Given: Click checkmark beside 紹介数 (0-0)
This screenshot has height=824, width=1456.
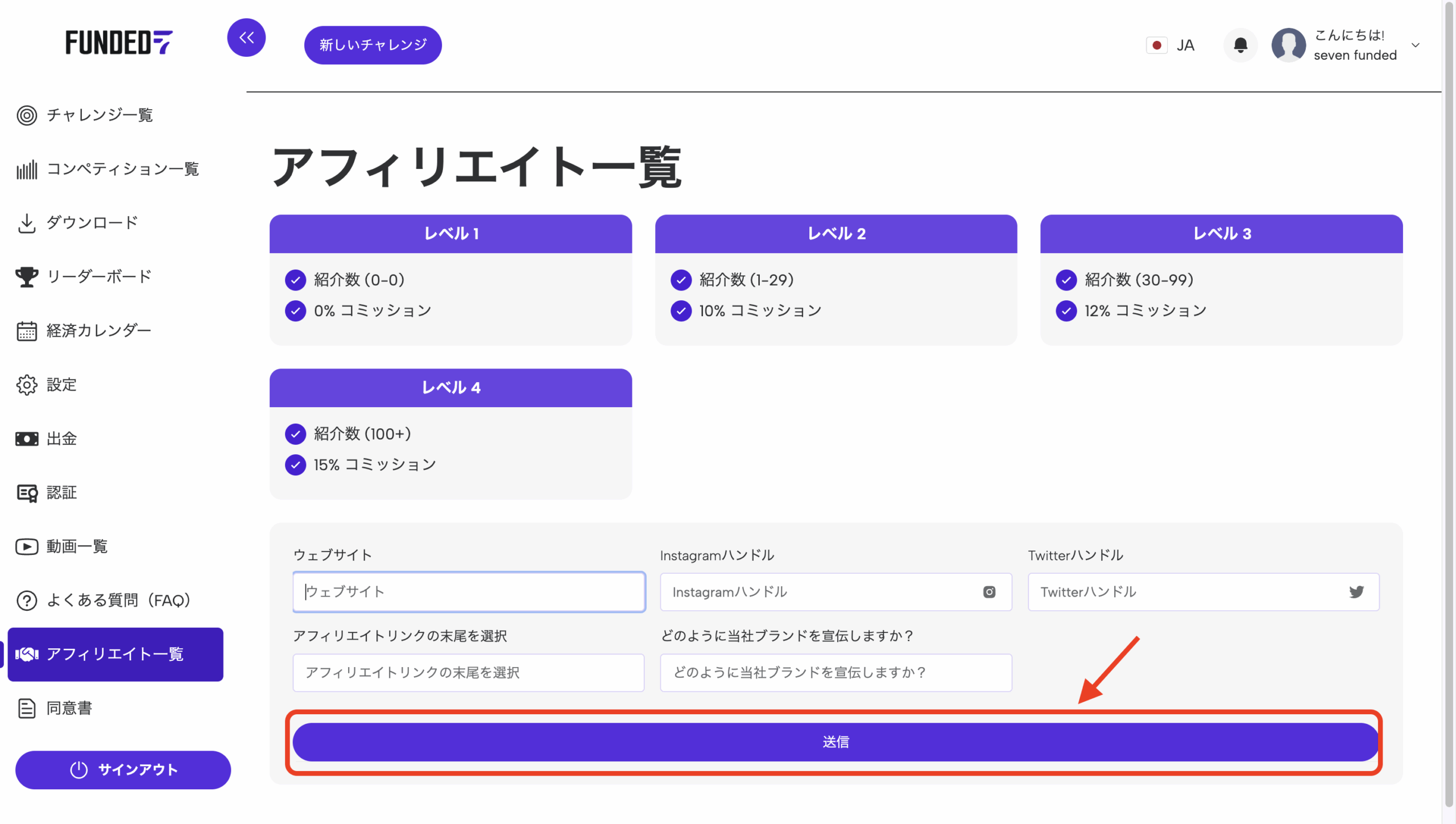Looking at the screenshot, I should (x=295, y=280).
